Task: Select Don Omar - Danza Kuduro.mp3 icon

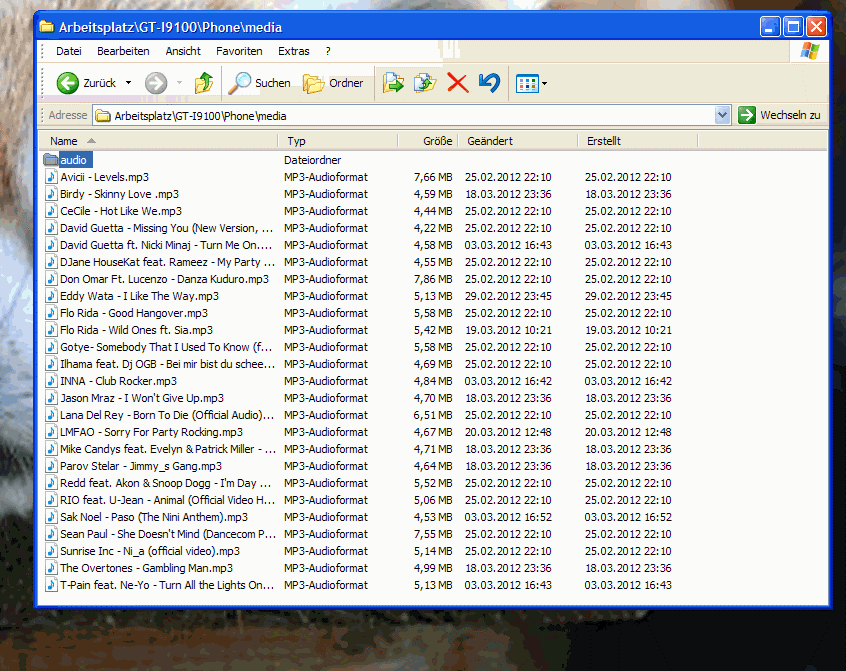Action: pos(51,279)
